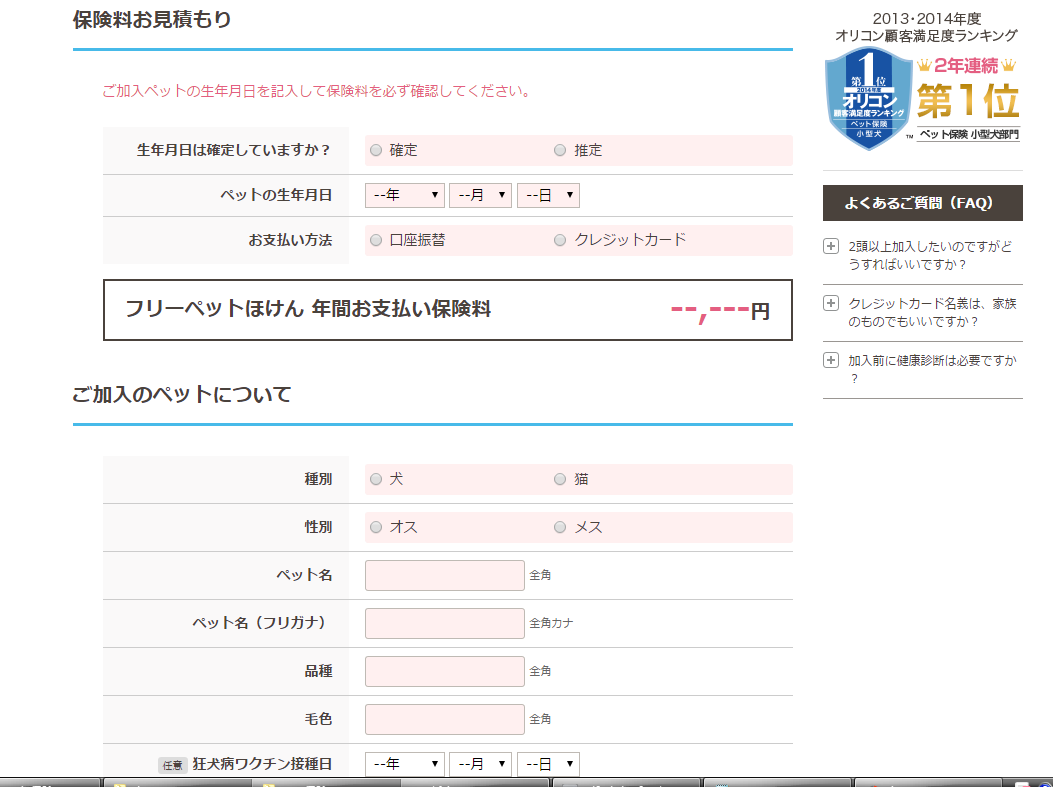Click the 品種 input field
Image resolution: width=1053 pixels, height=787 pixels.
445,672
